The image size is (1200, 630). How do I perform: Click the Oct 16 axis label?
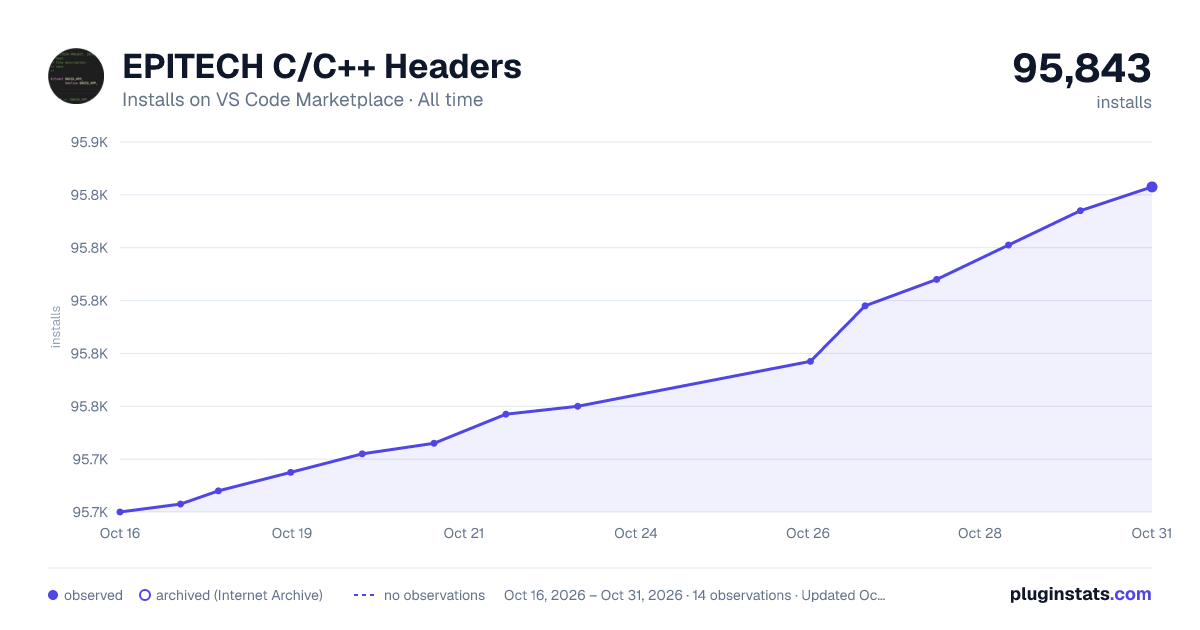click(x=120, y=533)
